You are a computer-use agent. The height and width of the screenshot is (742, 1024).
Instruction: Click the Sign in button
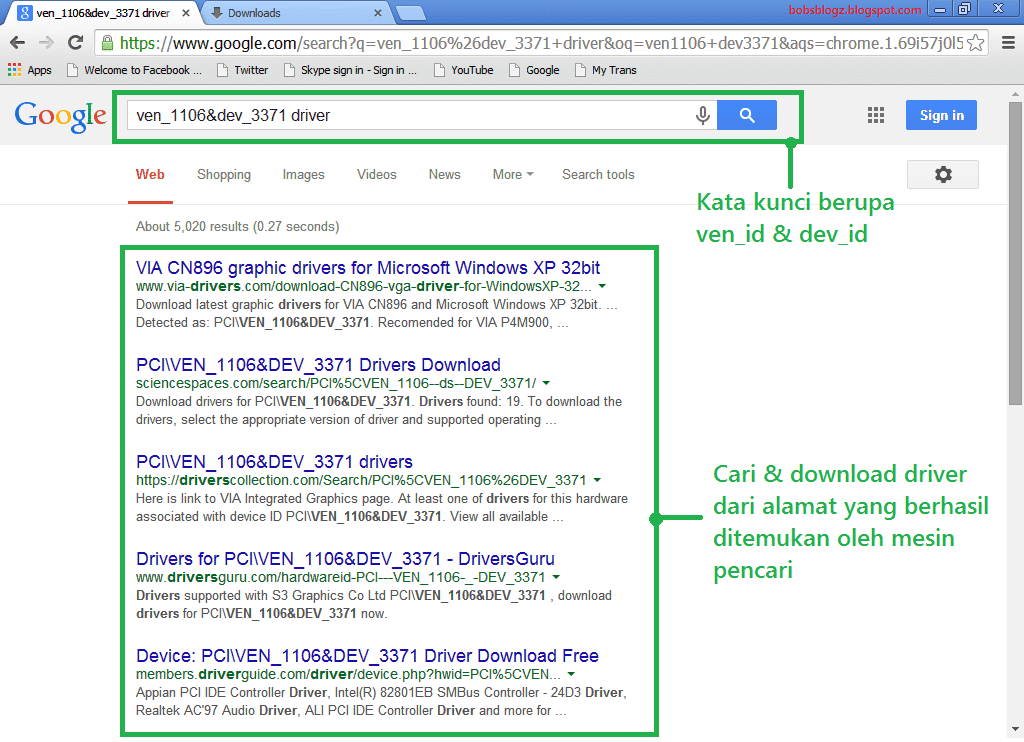941,115
